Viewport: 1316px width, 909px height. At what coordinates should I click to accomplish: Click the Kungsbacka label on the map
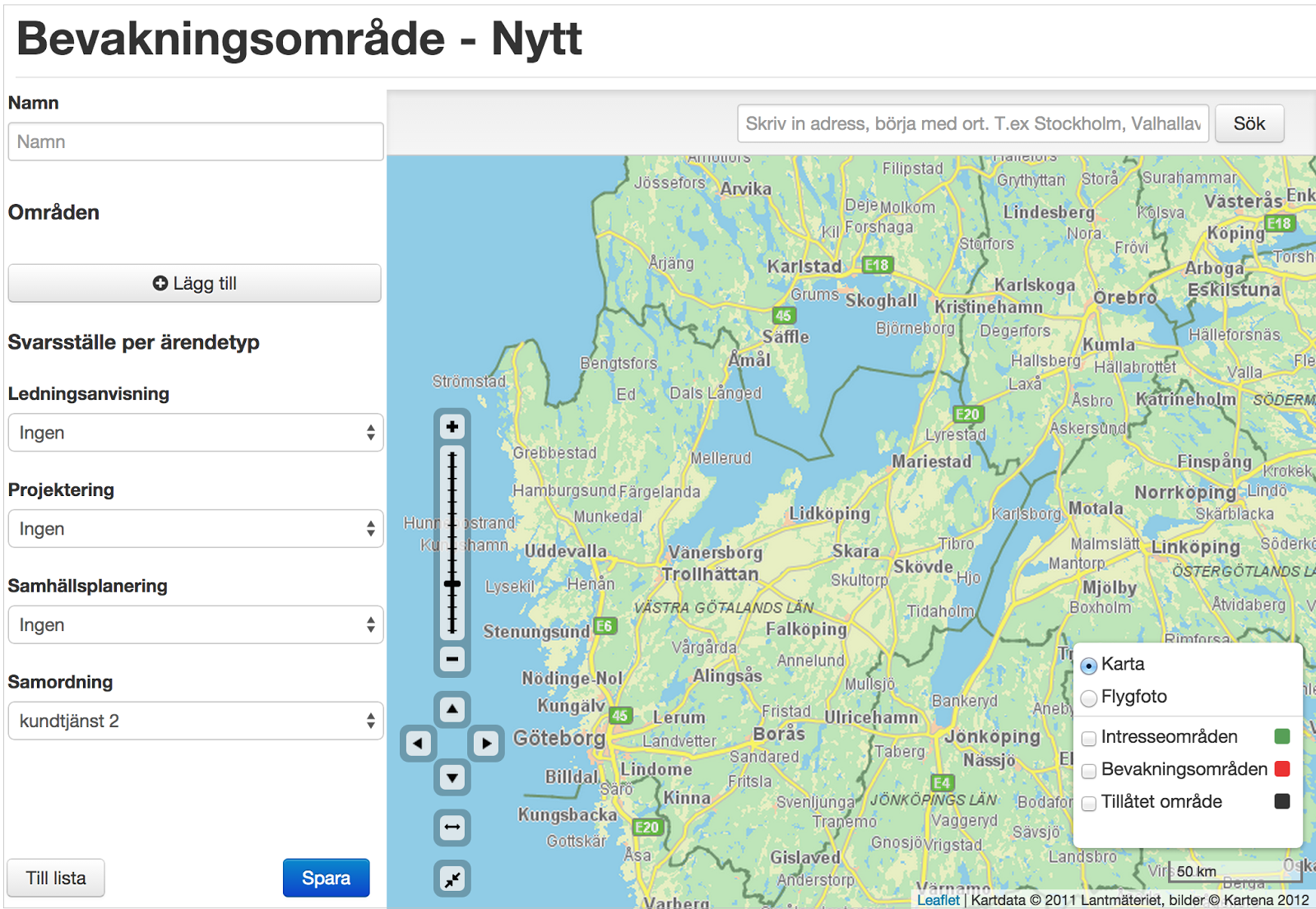[568, 815]
